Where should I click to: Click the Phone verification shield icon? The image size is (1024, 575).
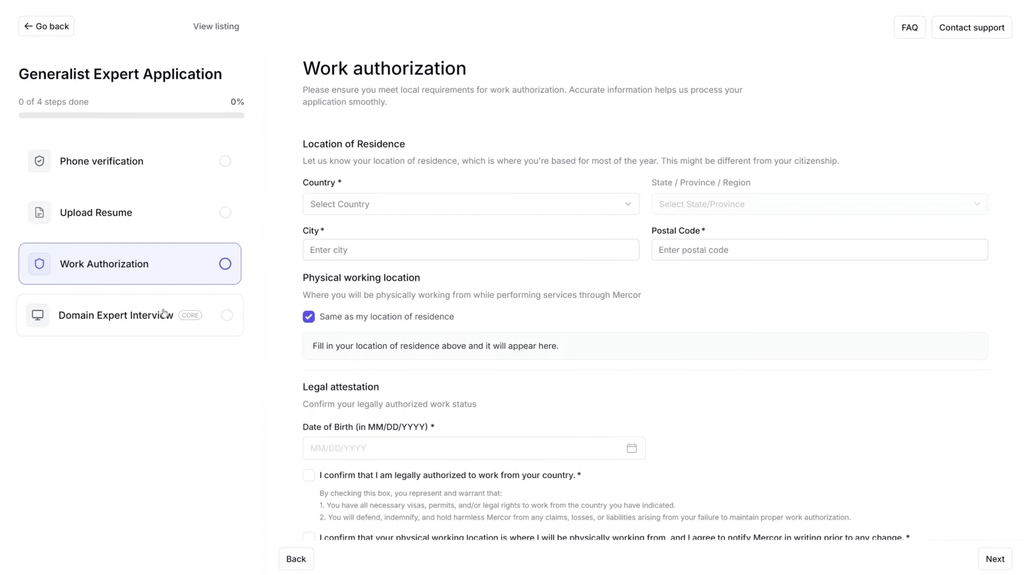click(x=39, y=161)
